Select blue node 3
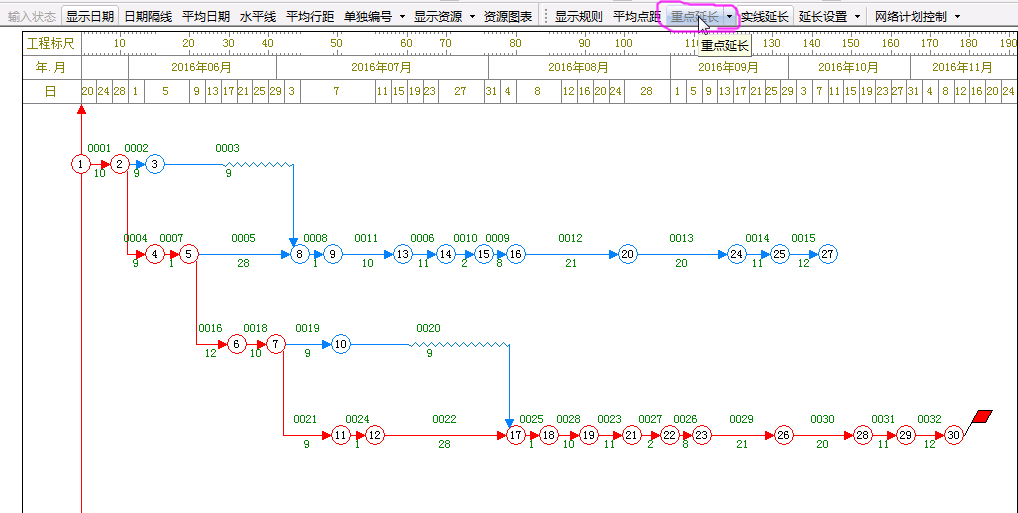 click(155, 164)
